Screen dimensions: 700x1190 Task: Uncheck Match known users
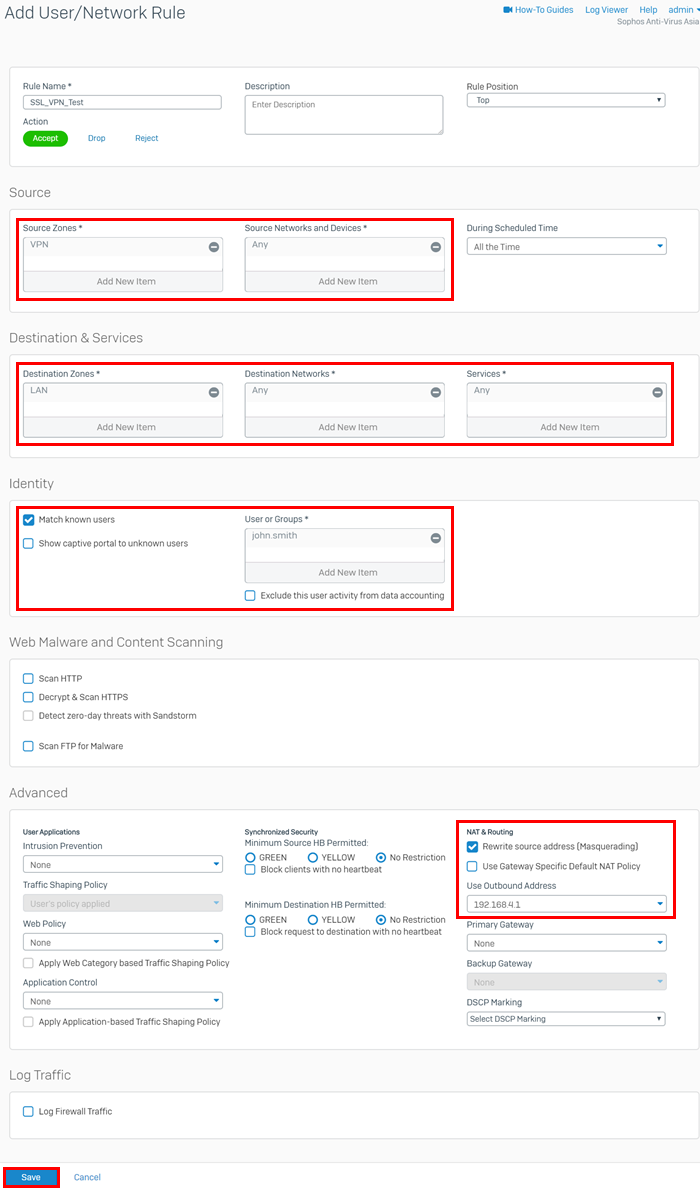pyautogui.click(x=27, y=519)
